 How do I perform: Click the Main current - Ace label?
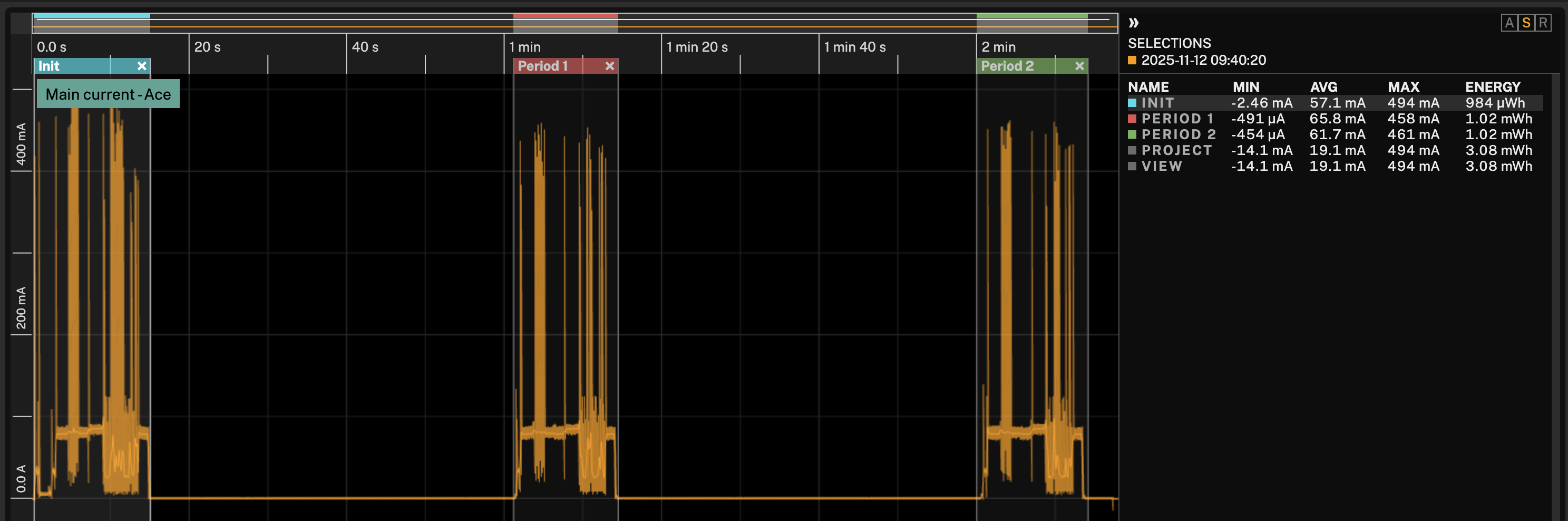click(x=108, y=94)
